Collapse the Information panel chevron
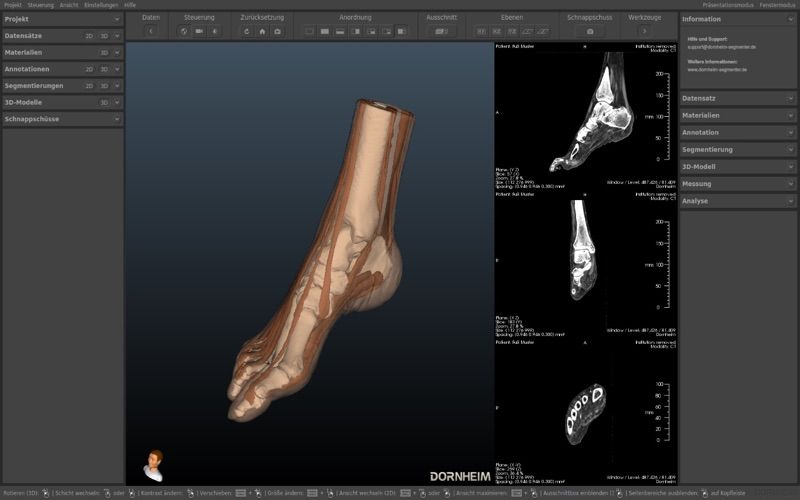The height and width of the screenshot is (500, 800). point(790,19)
